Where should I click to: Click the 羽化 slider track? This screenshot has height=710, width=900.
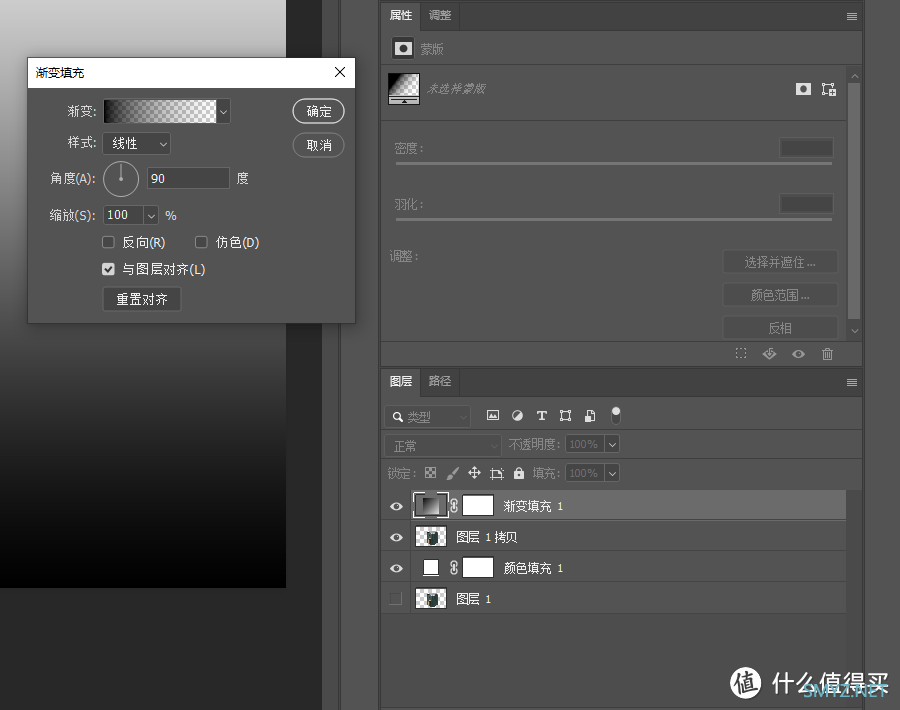coord(614,219)
